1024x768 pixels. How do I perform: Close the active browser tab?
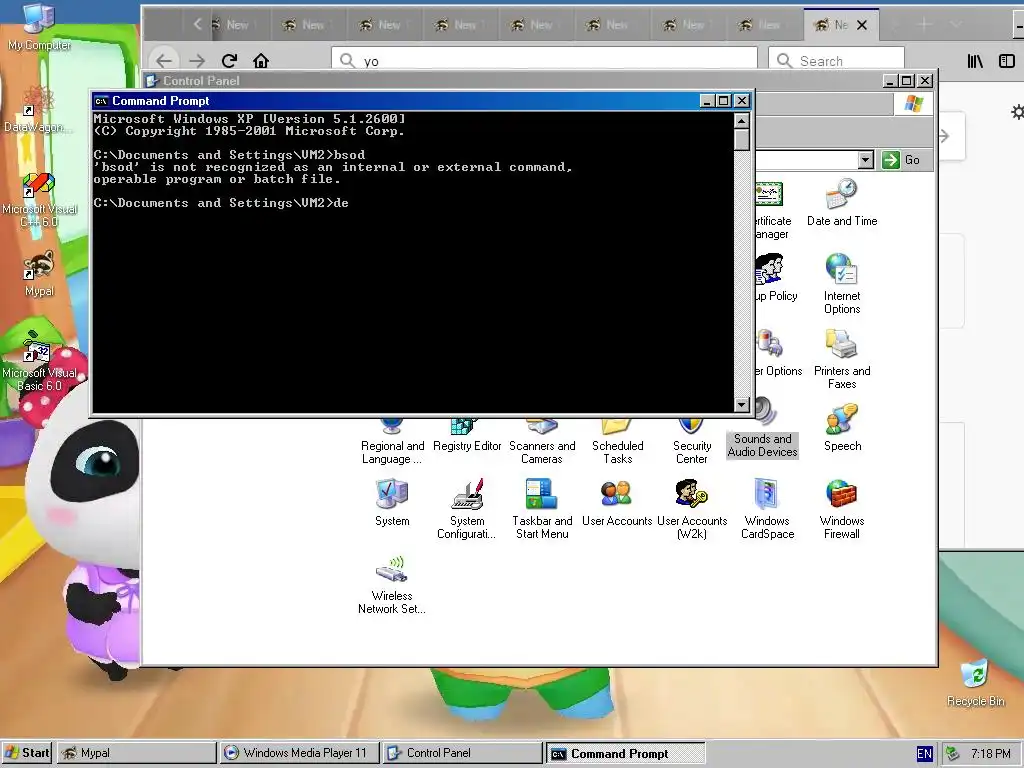(x=862, y=25)
